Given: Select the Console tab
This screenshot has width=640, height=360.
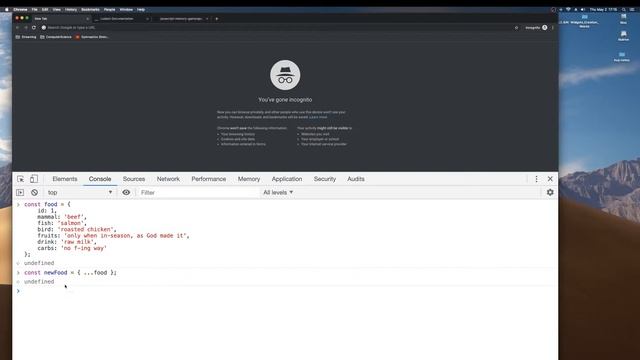Looking at the screenshot, I should (100, 179).
